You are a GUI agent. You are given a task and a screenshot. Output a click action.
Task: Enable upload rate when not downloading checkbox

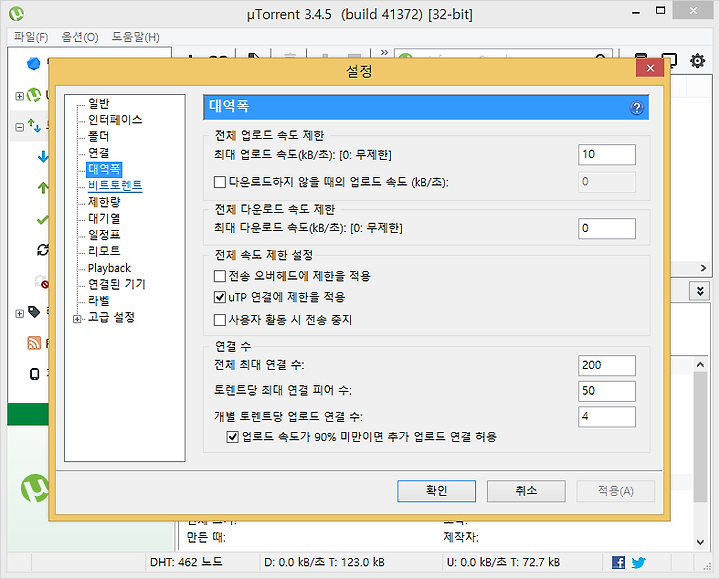[x=219, y=182]
